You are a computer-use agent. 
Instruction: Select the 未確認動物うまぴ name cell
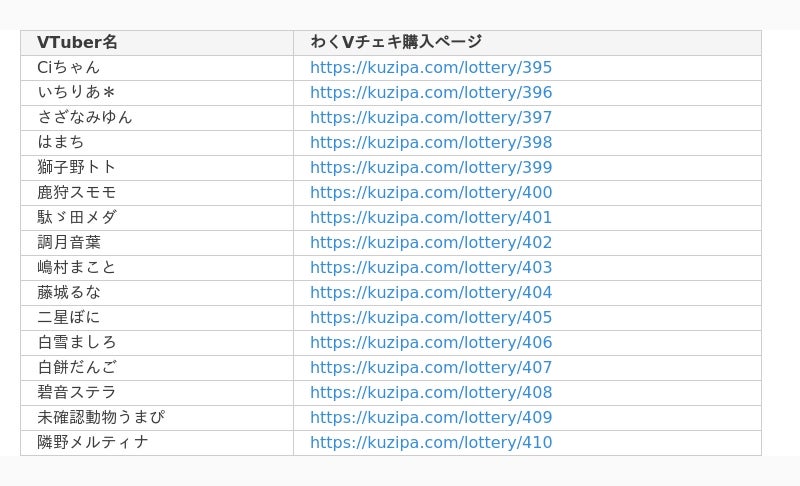coord(100,418)
